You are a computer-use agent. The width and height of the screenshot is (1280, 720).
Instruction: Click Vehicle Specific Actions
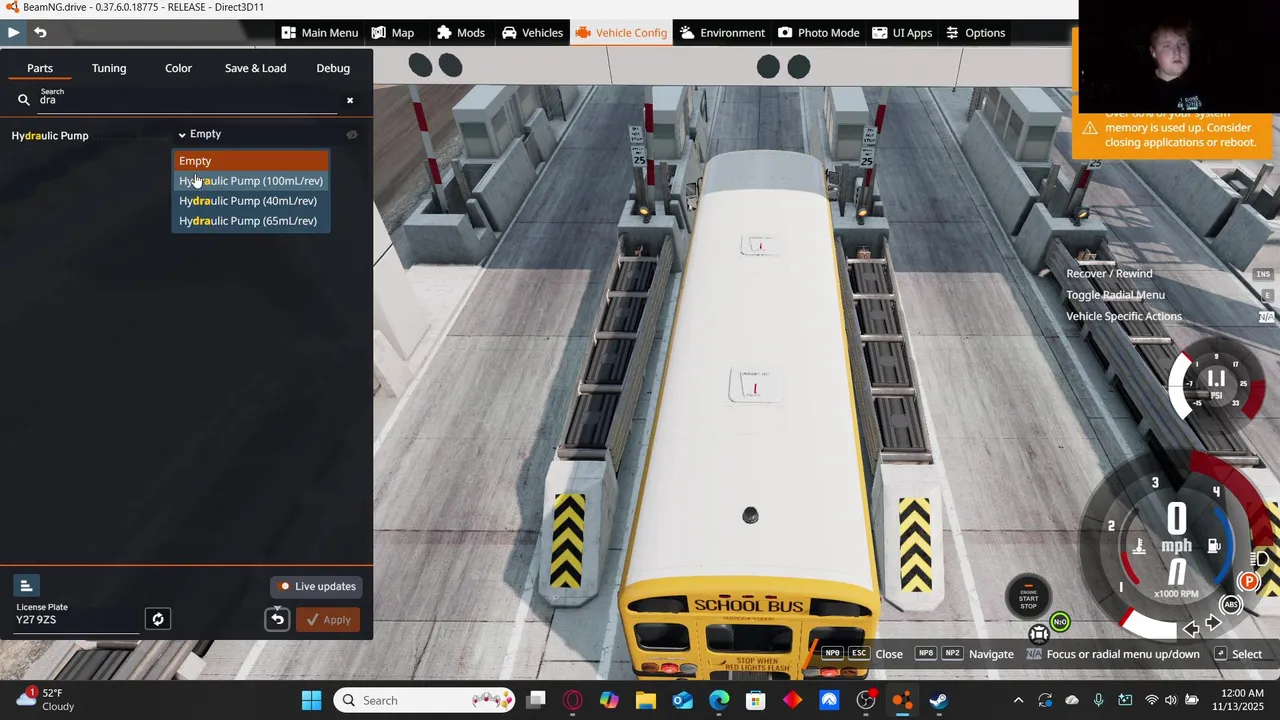[x=1124, y=316]
